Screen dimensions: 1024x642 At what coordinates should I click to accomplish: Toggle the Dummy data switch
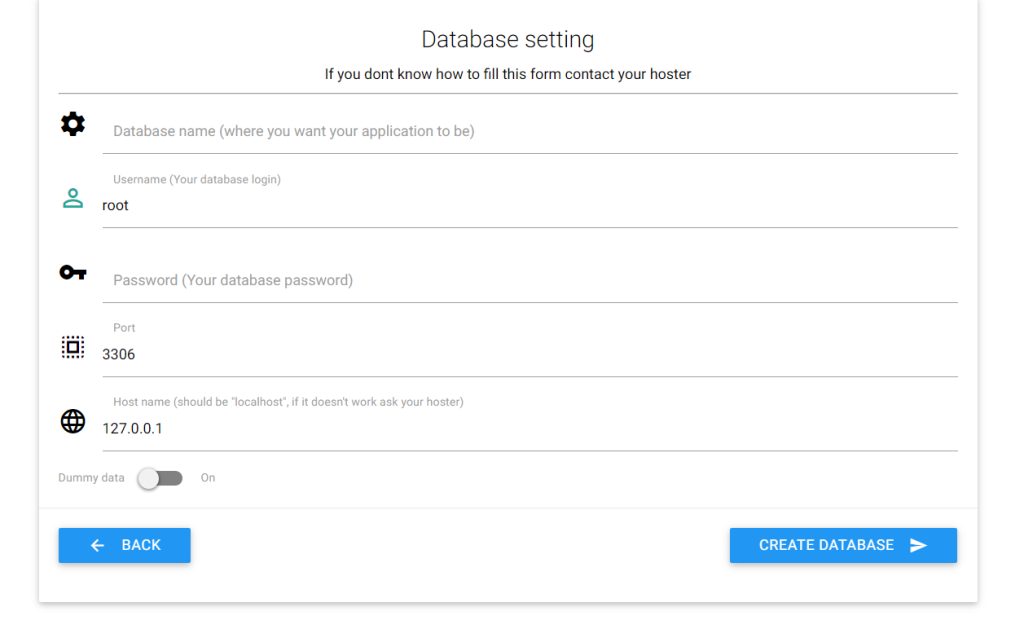click(x=160, y=478)
